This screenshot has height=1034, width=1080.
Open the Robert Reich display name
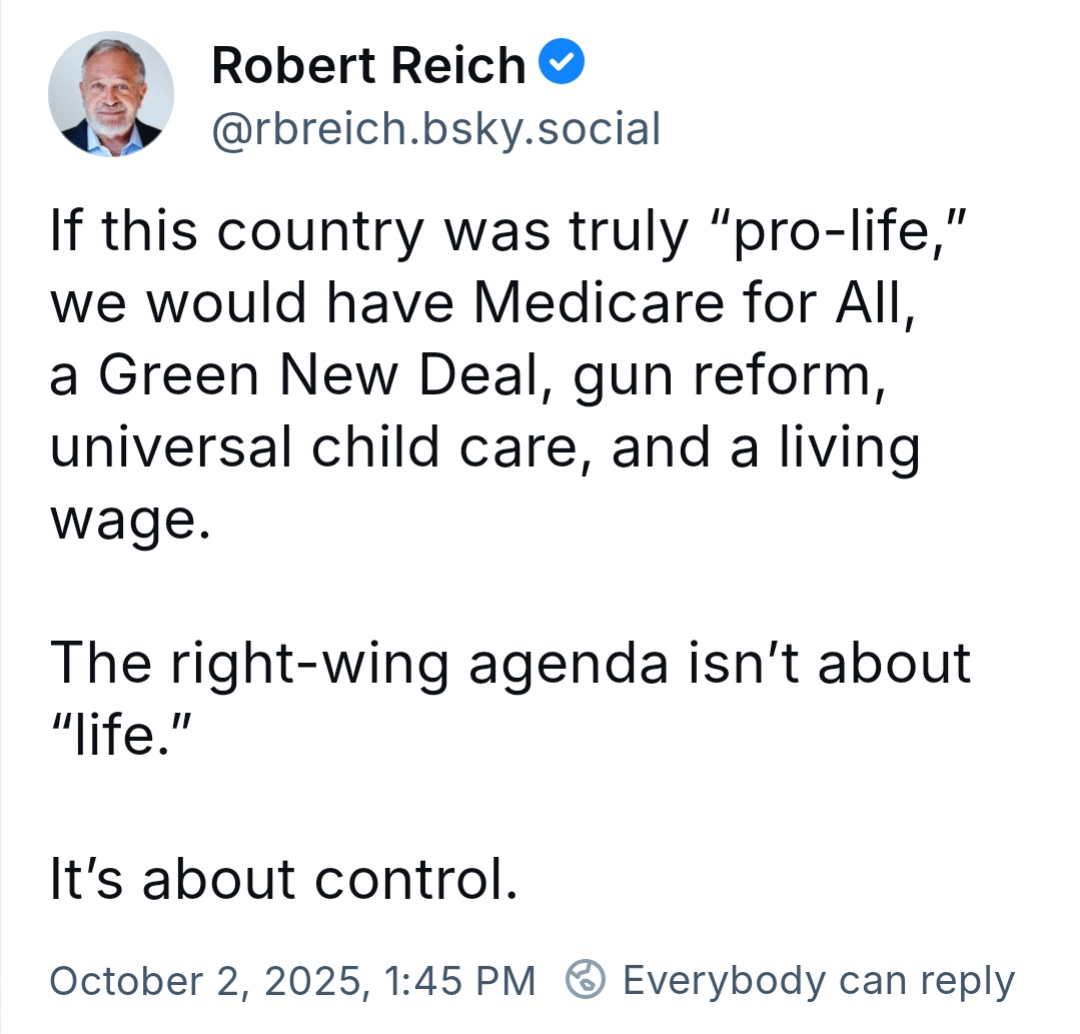[368, 67]
